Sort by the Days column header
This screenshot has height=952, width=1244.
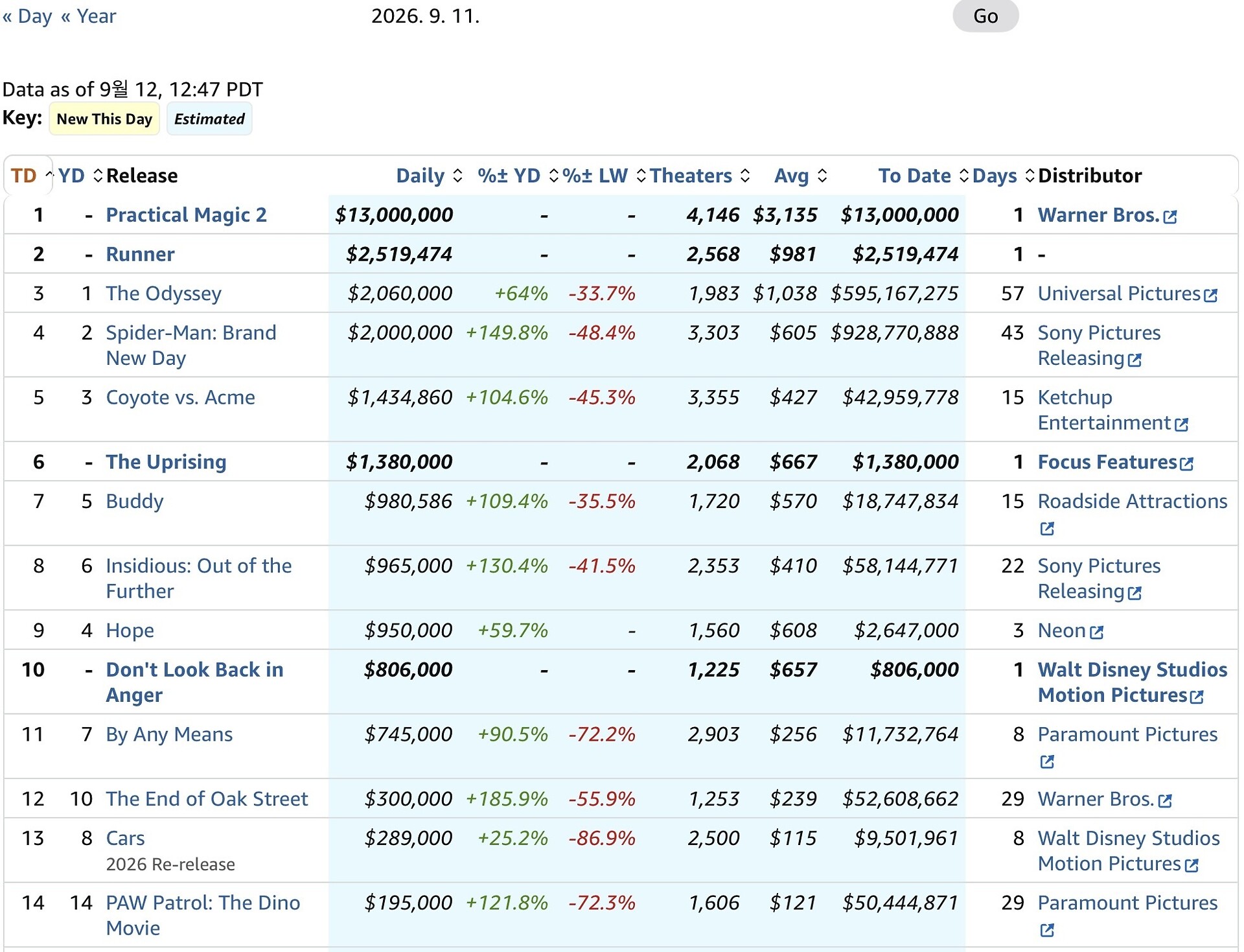(x=995, y=176)
